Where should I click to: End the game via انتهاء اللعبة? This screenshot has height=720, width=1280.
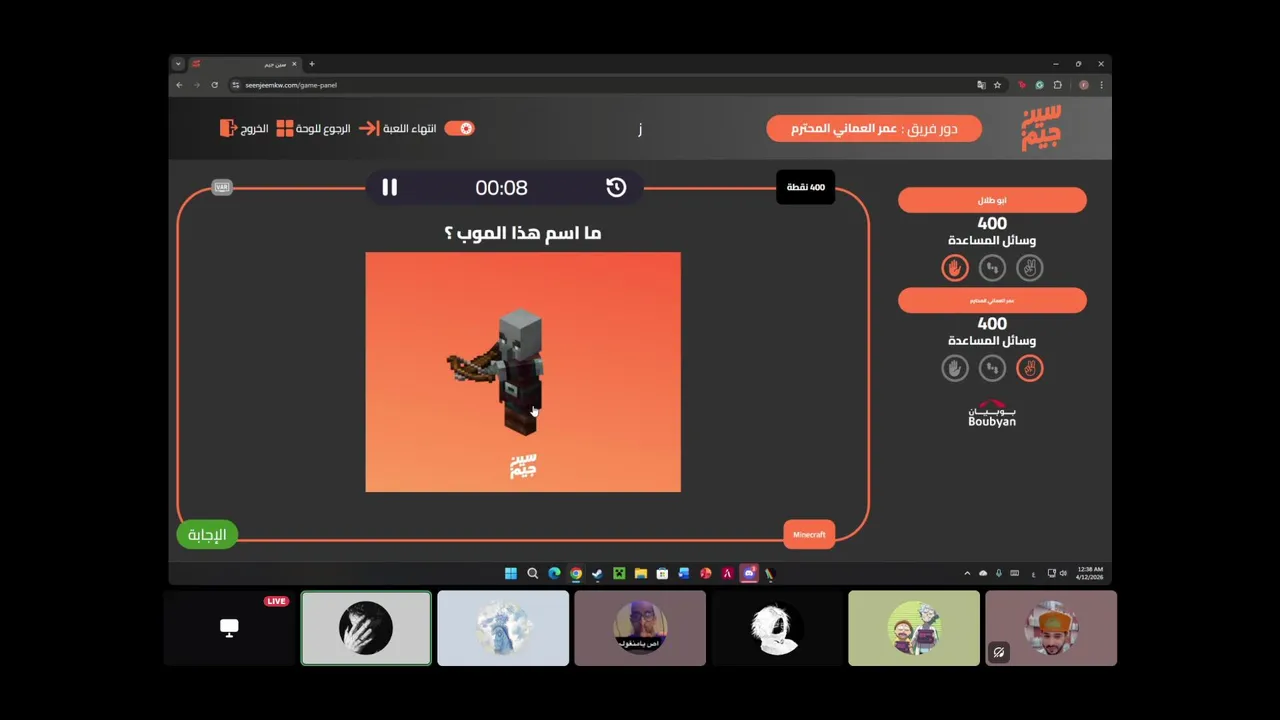399,129
